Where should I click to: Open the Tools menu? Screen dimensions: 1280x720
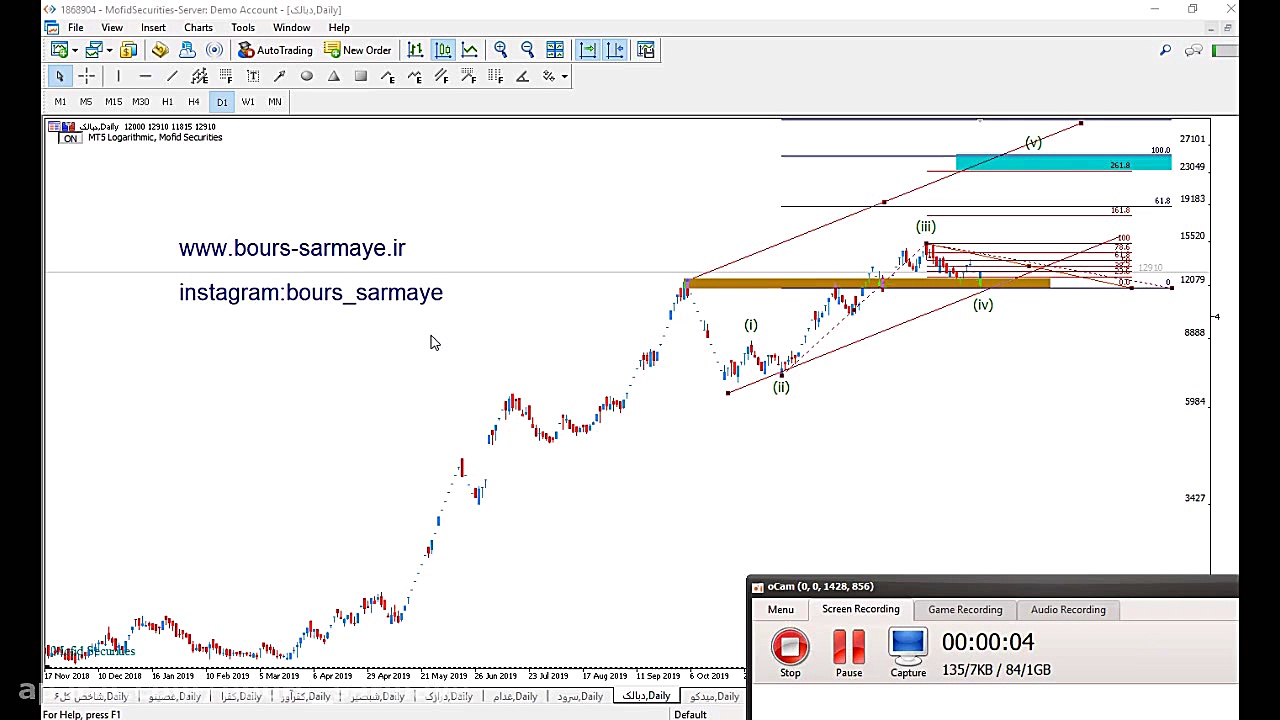click(243, 27)
